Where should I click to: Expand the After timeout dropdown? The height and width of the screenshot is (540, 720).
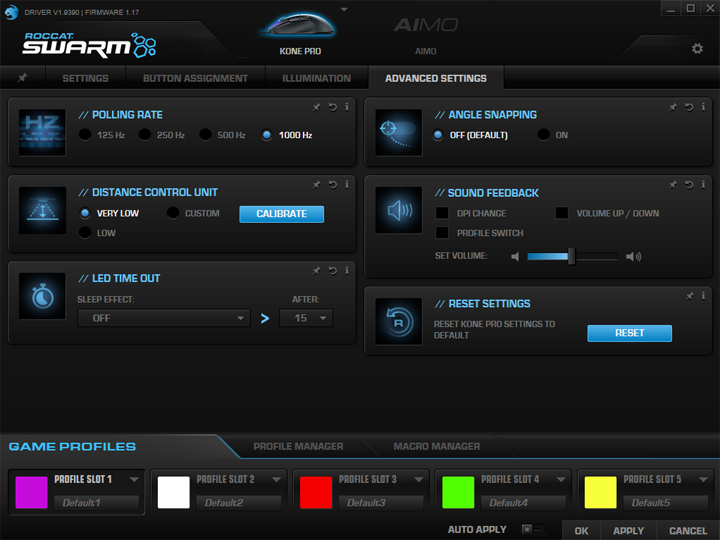point(306,318)
